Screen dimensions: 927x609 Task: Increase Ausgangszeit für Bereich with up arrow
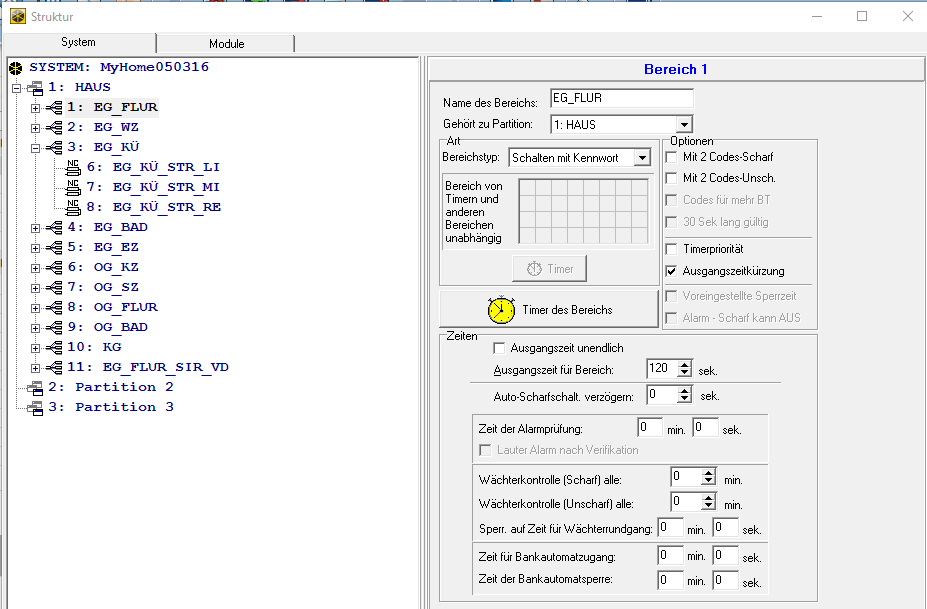[x=684, y=364]
